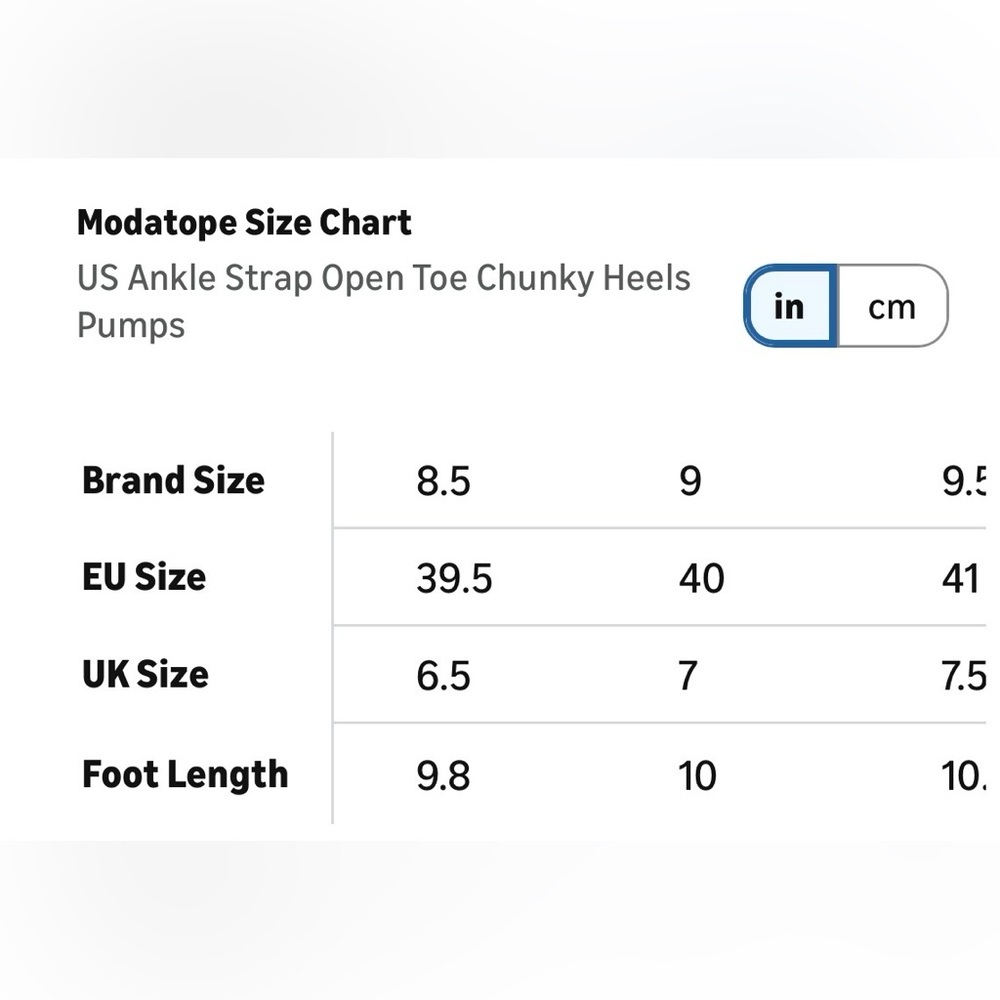This screenshot has width=1000, height=1000.
Task: Click EU size 40 value
Action: 702,578
